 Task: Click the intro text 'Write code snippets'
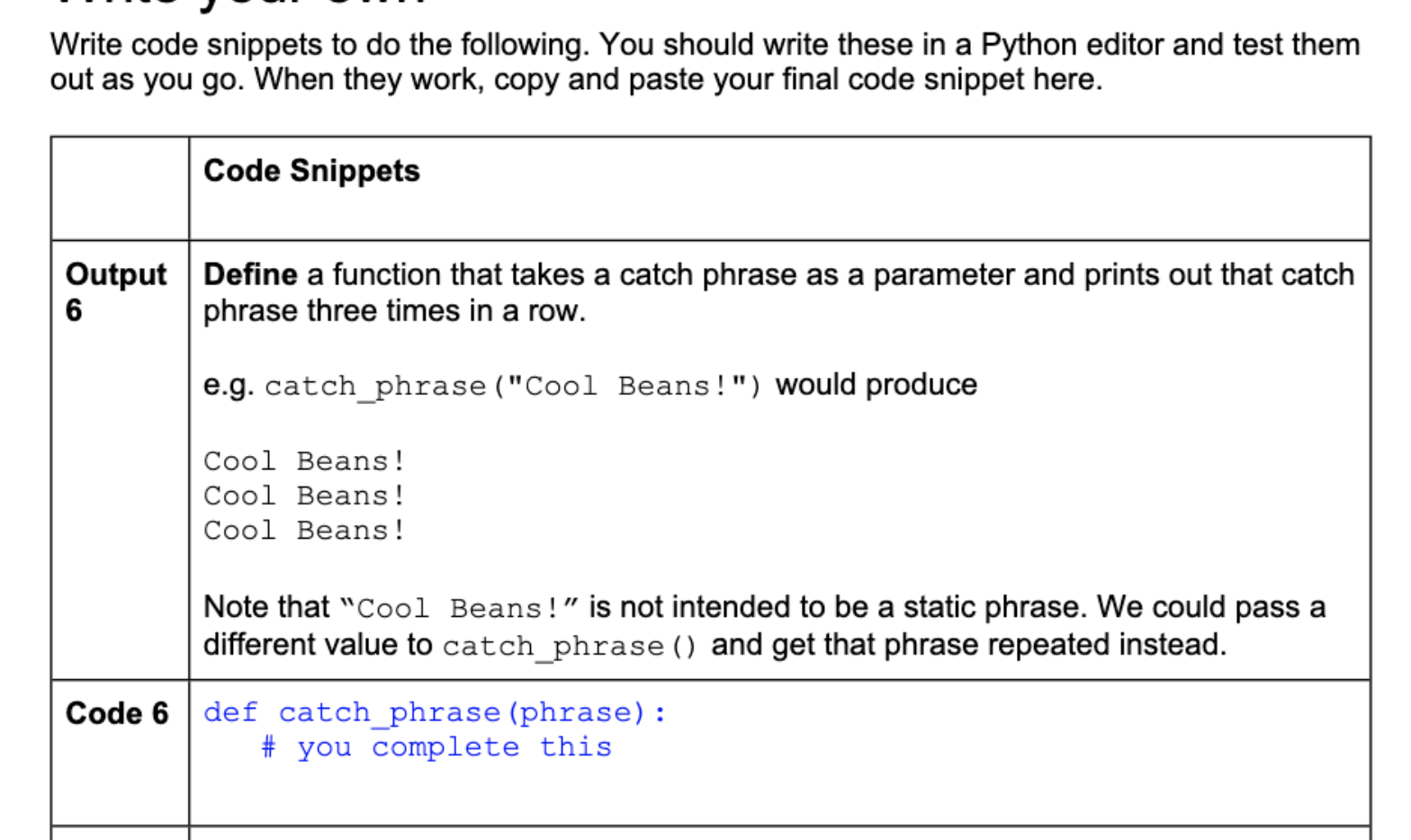pos(186,44)
